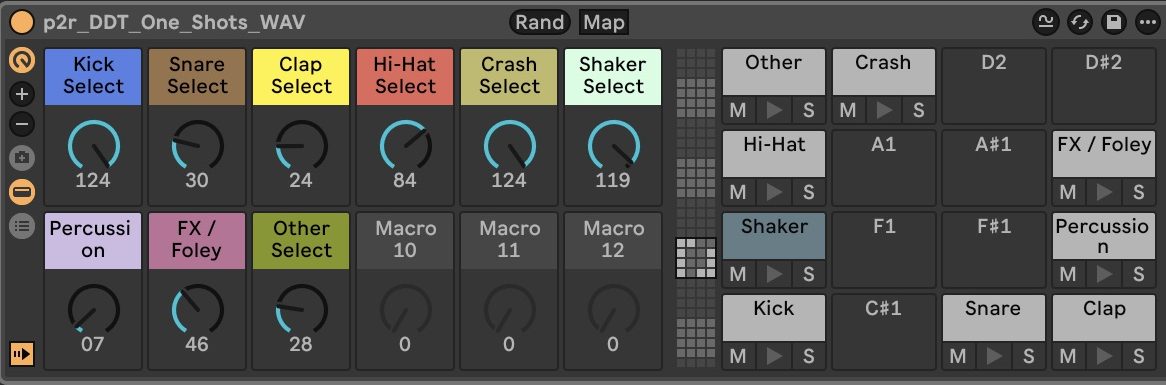This screenshot has height=385, width=1166.
Task: Mute the FX / Foley pad
Action: click(1068, 192)
